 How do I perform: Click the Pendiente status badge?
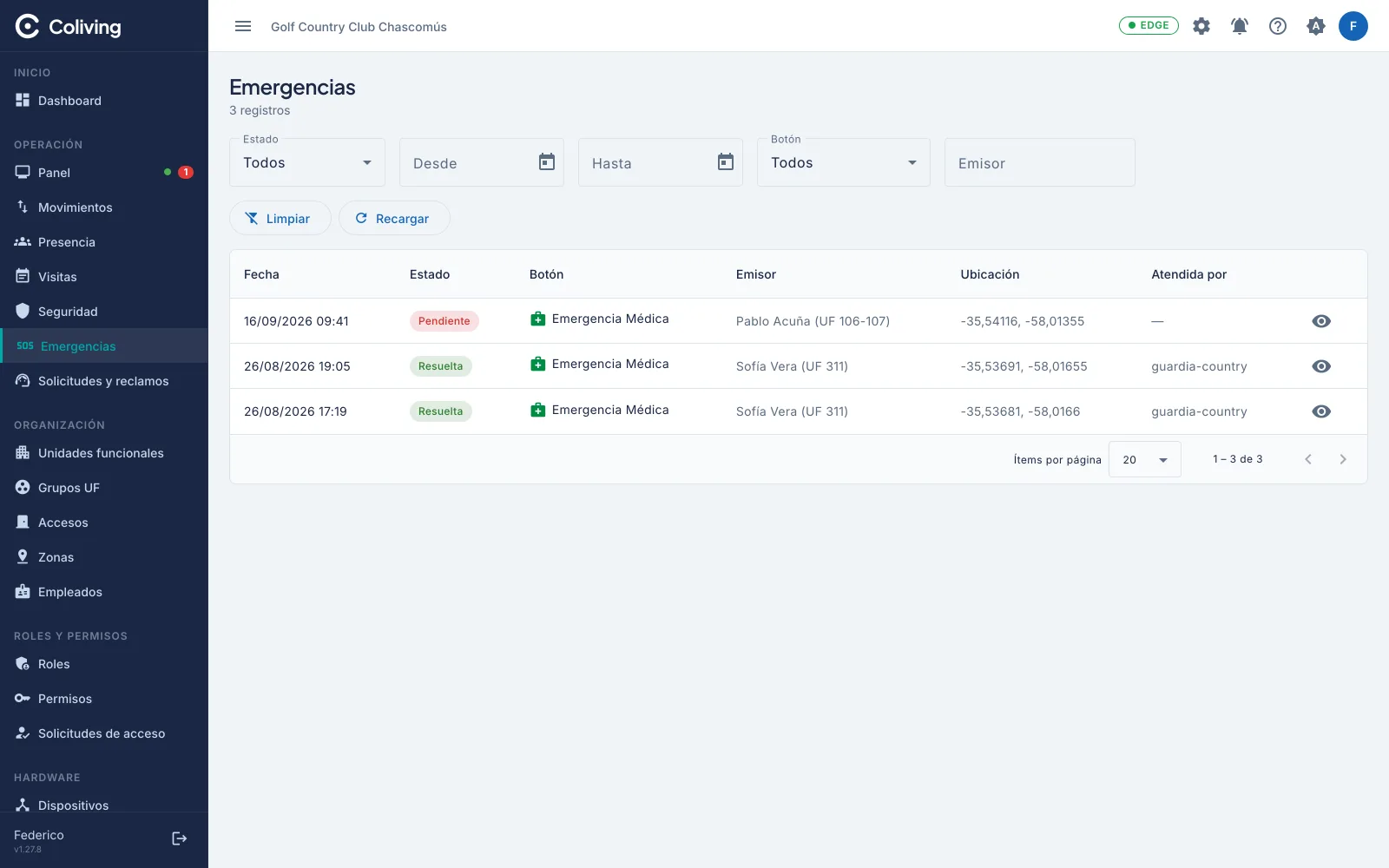tap(444, 321)
